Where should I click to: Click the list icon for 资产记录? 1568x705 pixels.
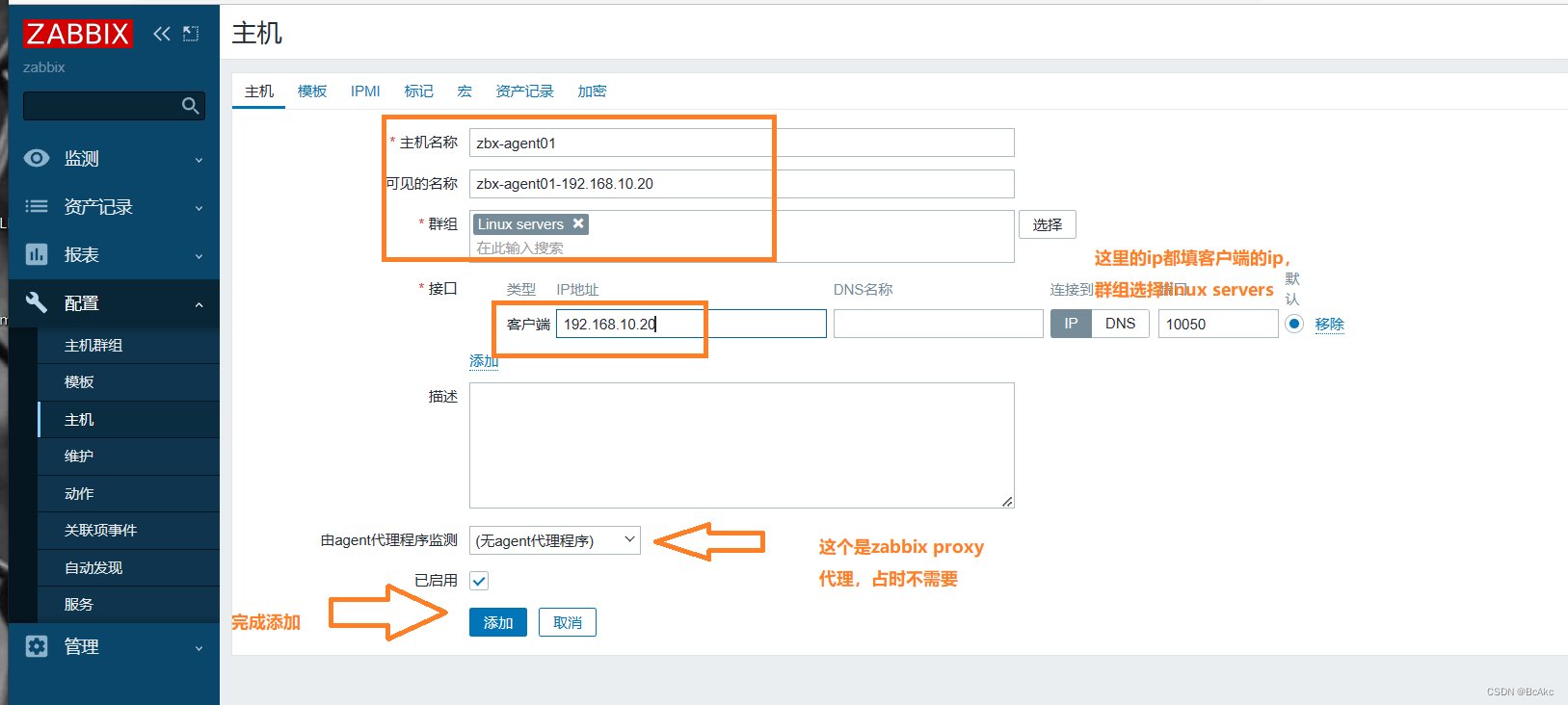pyautogui.click(x=37, y=206)
